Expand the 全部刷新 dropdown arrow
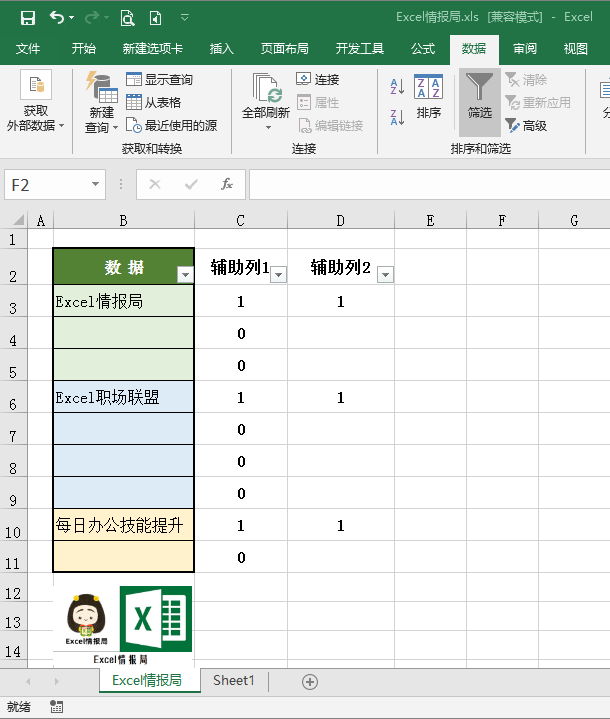The image size is (610, 719). click(x=268, y=127)
